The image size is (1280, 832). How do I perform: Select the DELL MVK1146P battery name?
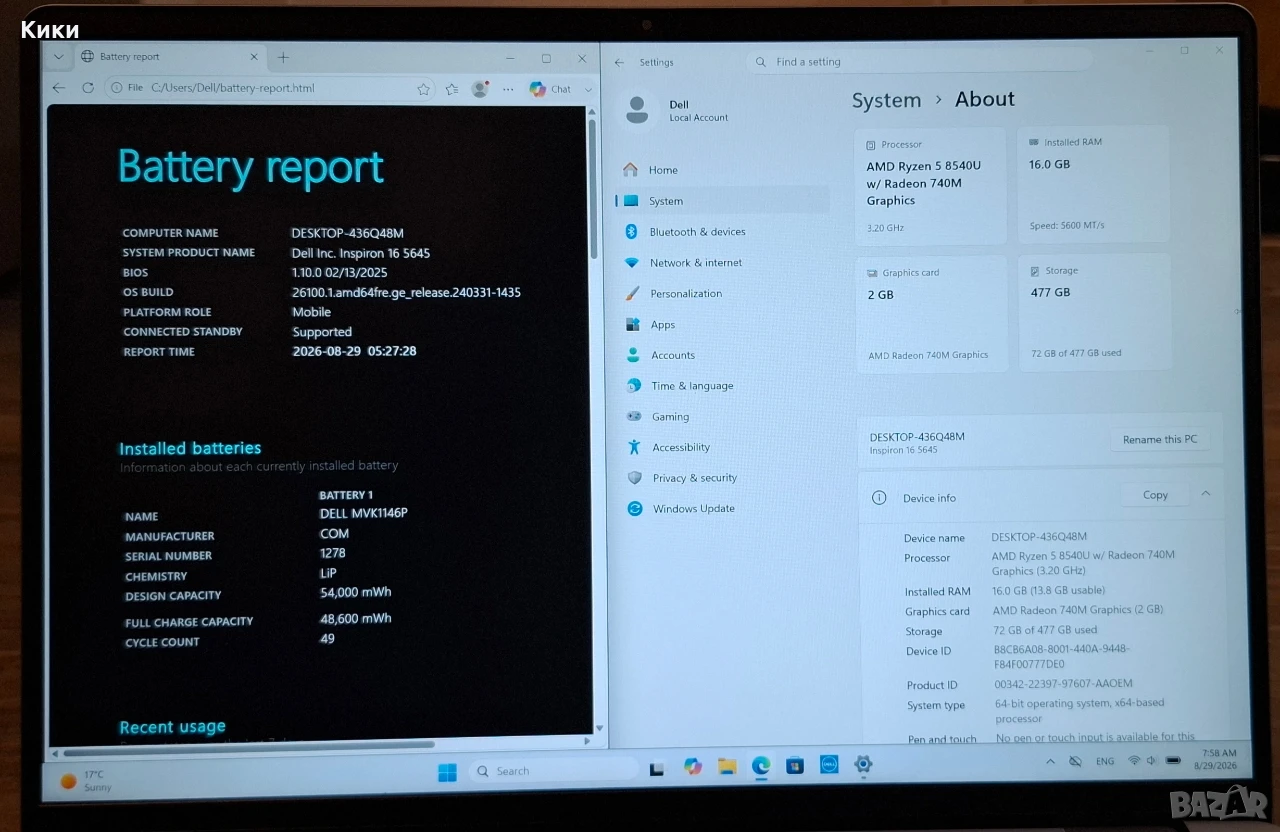click(364, 514)
